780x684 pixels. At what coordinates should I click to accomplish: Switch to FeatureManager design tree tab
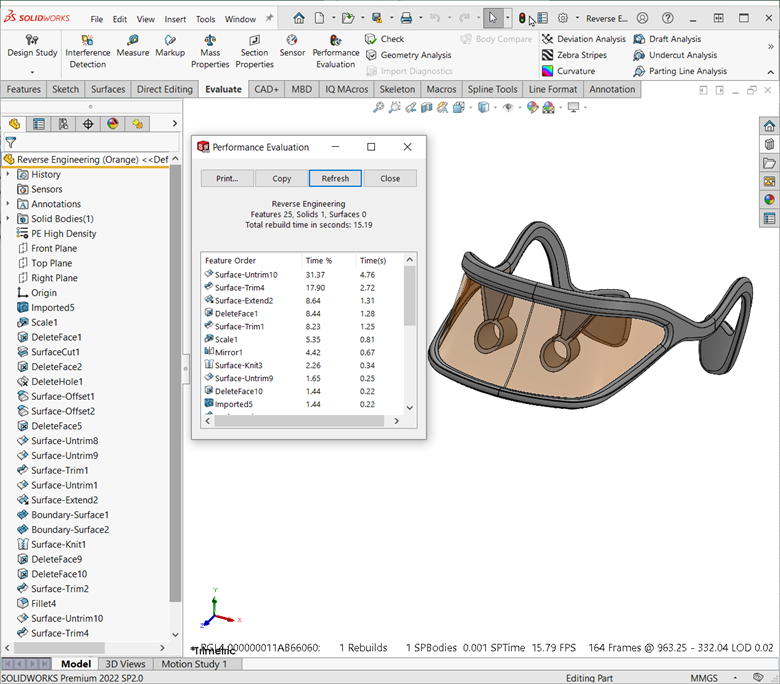pyautogui.click(x=14, y=124)
